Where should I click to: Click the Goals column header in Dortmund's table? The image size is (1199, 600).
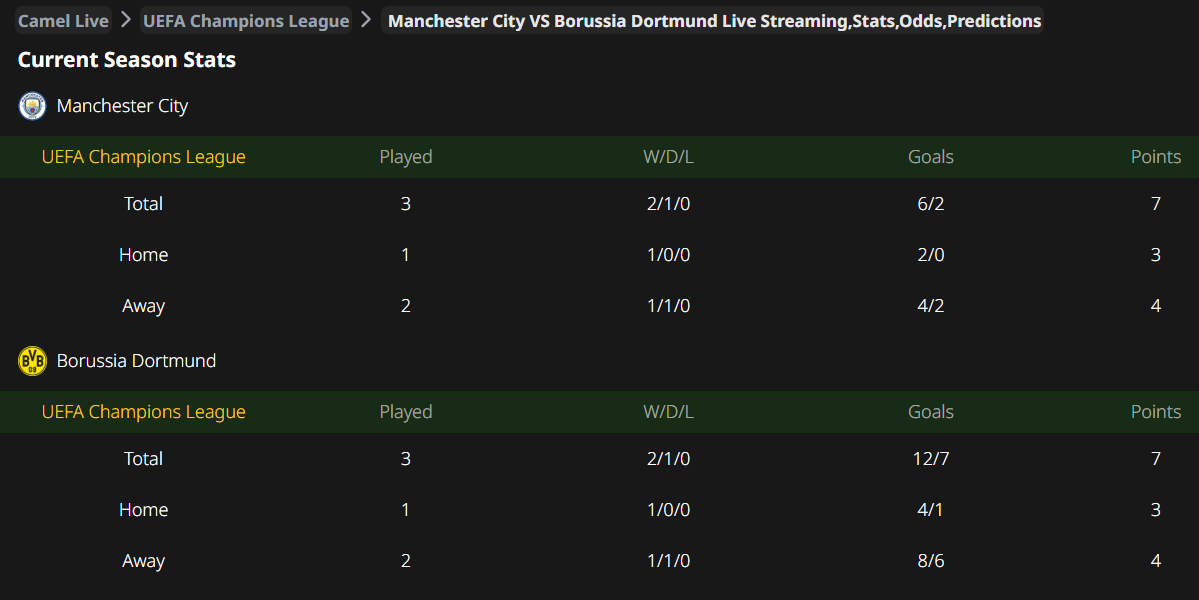930,411
